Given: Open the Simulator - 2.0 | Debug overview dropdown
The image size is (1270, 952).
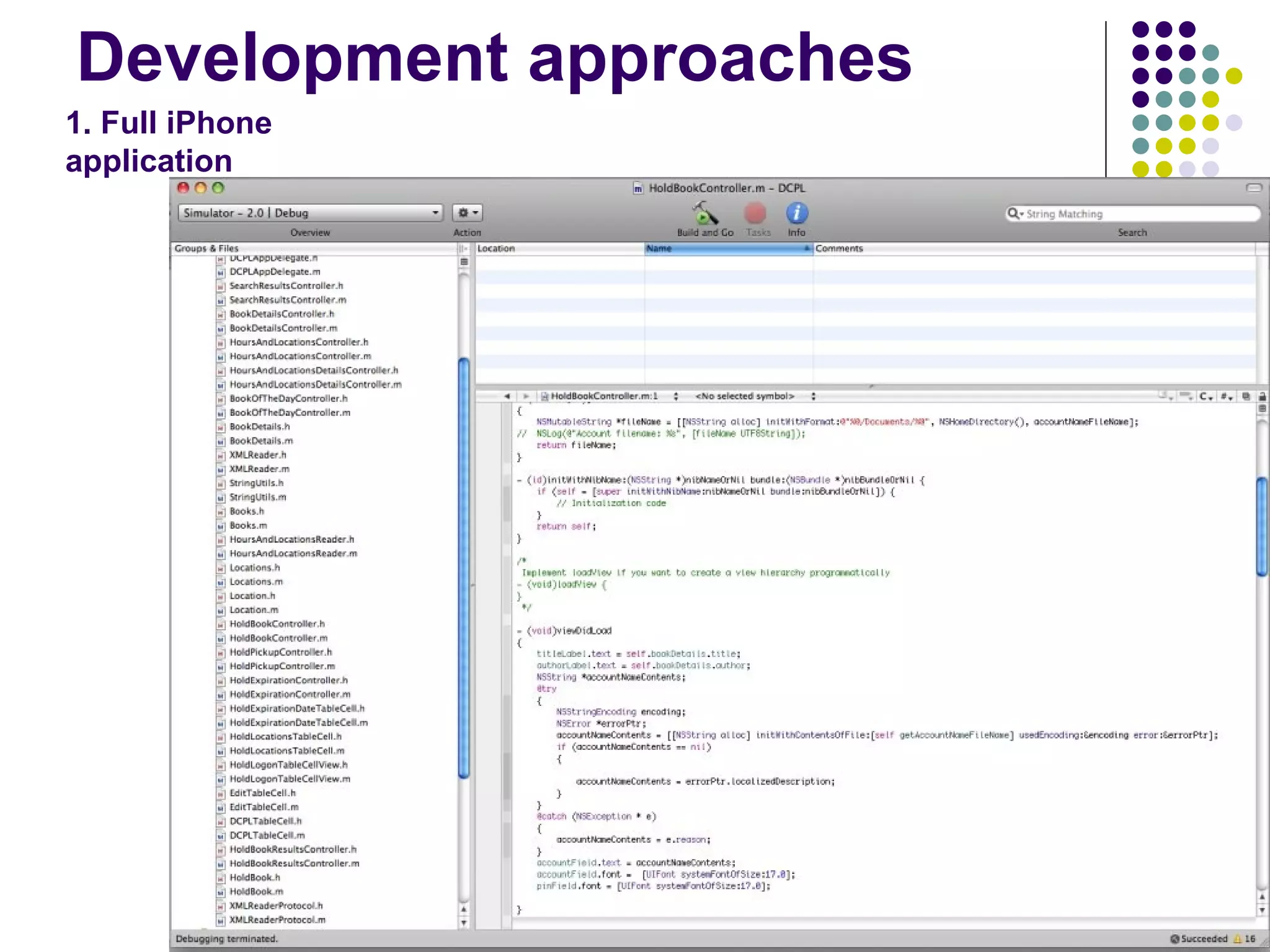Looking at the screenshot, I should point(311,213).
